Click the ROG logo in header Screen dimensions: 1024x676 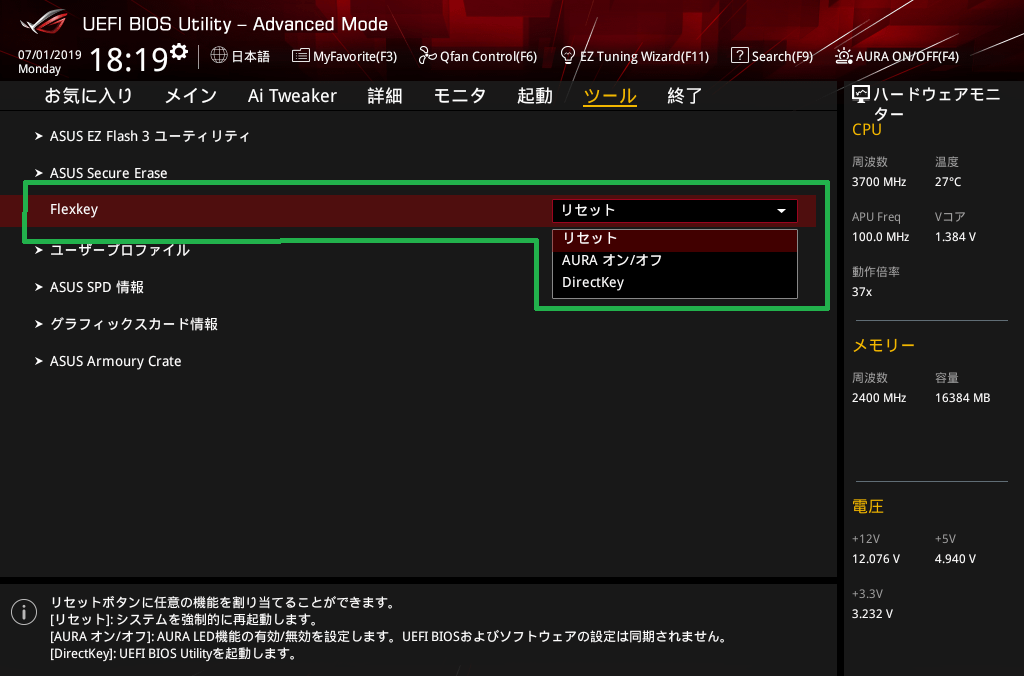pyautogui.click(x=44, y=23)
